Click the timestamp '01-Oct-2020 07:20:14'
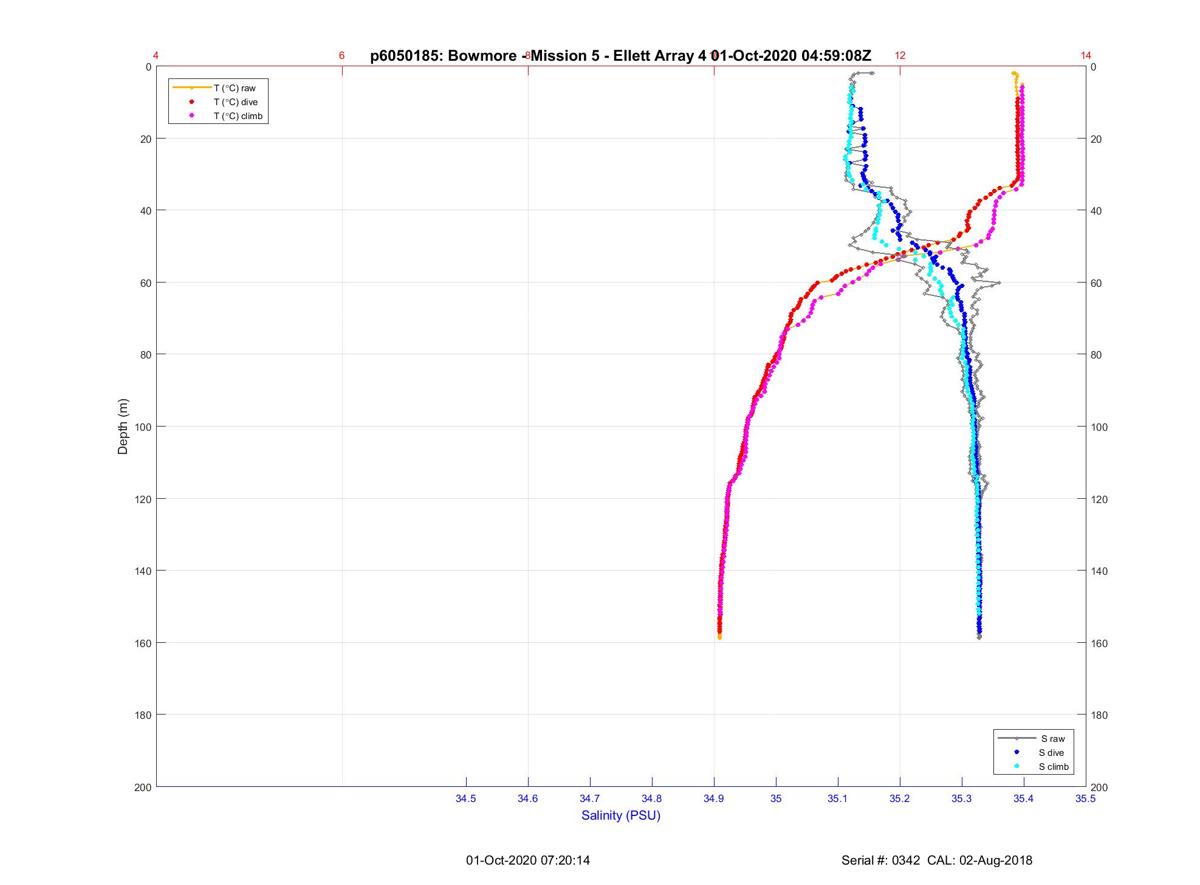 pyautogui.click(x=528, y=860)
